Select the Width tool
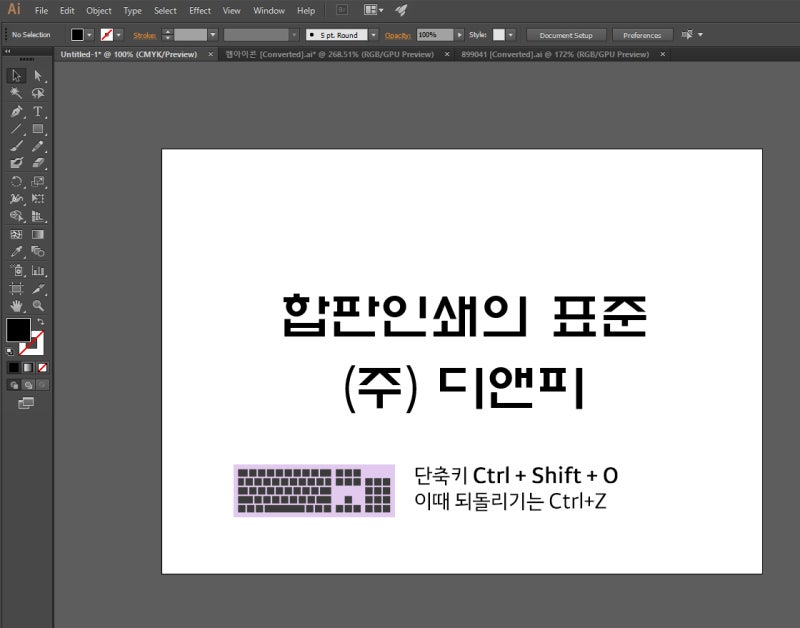 click(x=16, y=199)
